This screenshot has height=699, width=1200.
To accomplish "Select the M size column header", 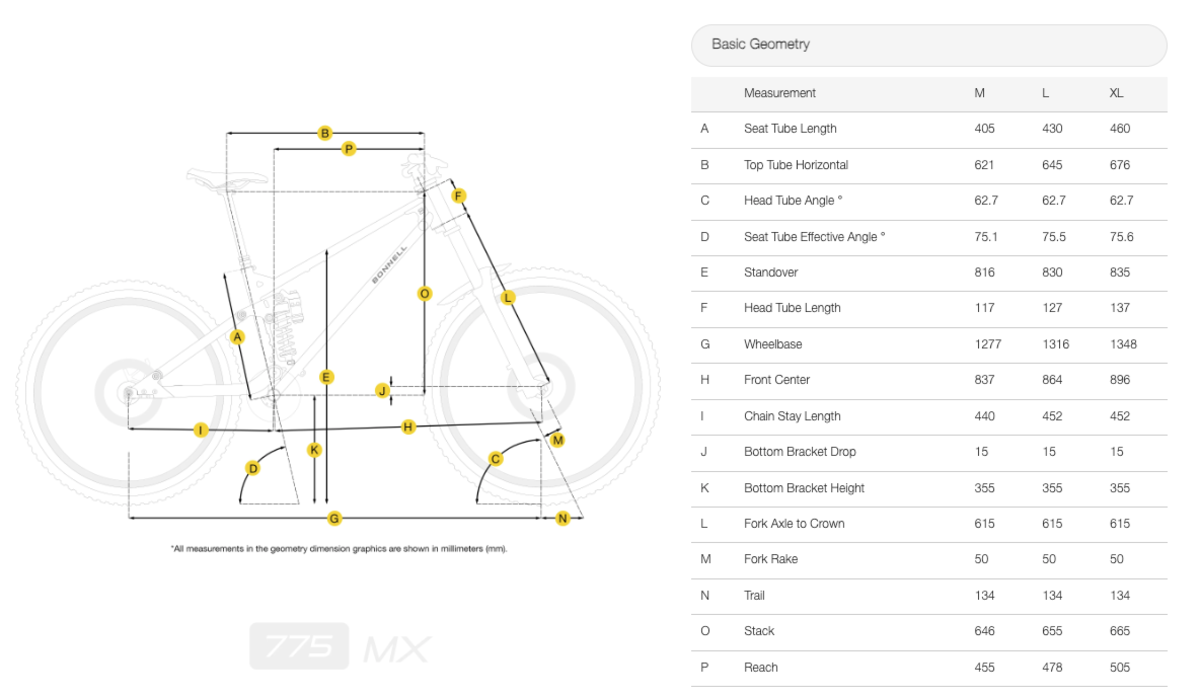I will (980, 93).
